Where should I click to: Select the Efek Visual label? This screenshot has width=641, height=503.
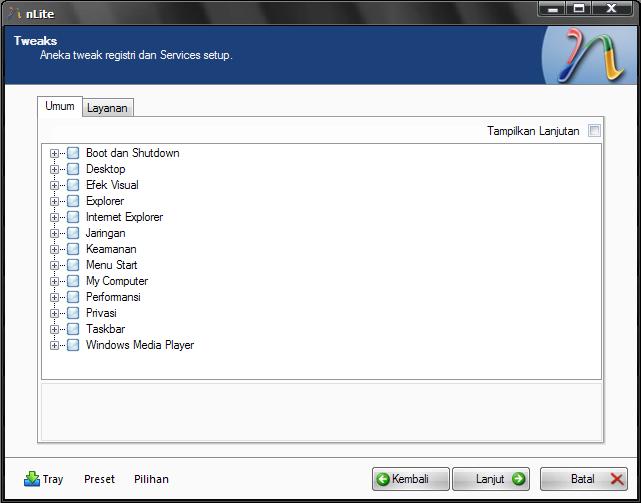coord(112,185)
